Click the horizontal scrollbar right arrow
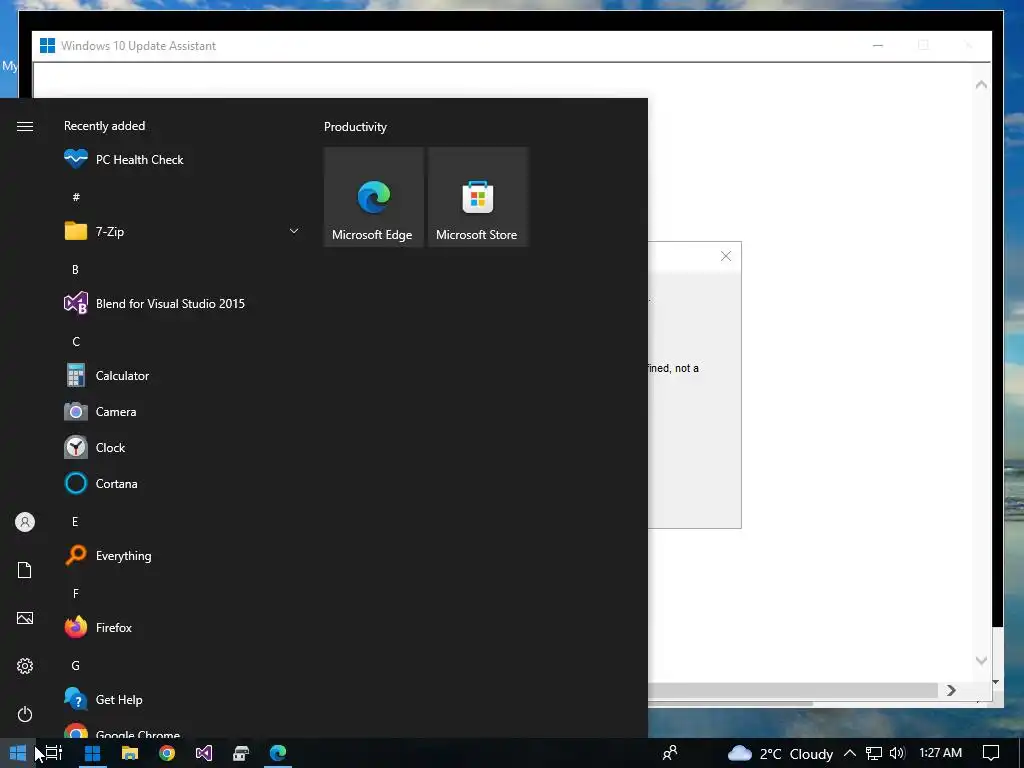 coord(952,690)
